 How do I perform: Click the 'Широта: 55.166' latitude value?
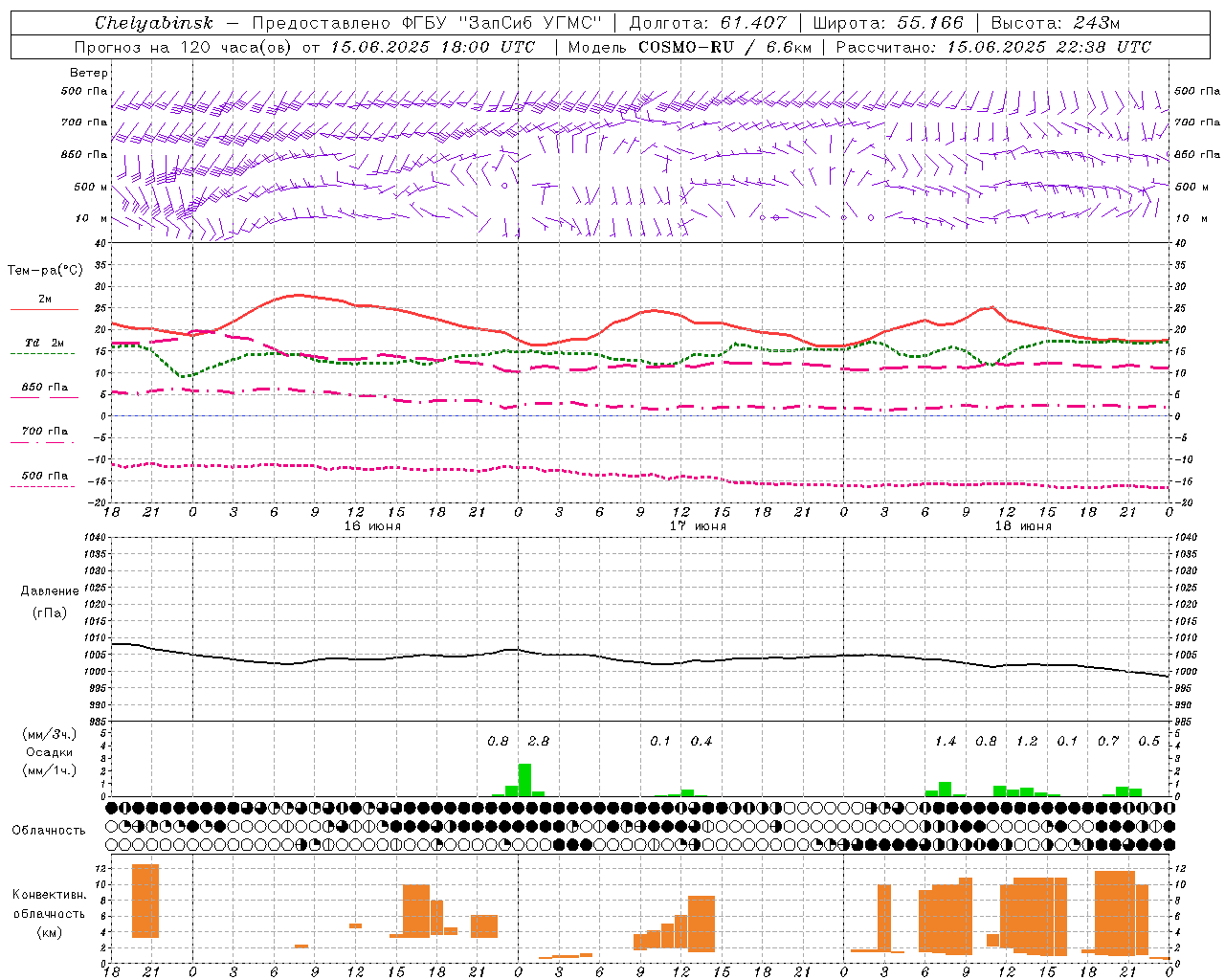point(887,23)
